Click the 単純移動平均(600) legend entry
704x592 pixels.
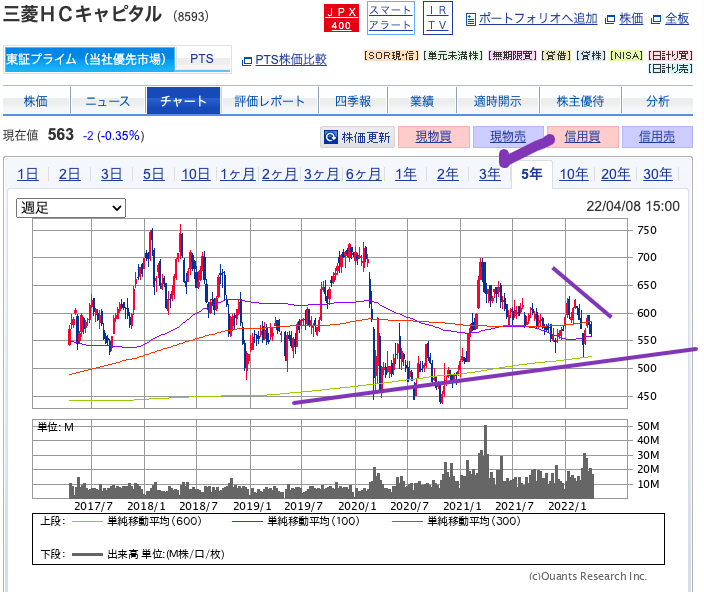point(137,521)
